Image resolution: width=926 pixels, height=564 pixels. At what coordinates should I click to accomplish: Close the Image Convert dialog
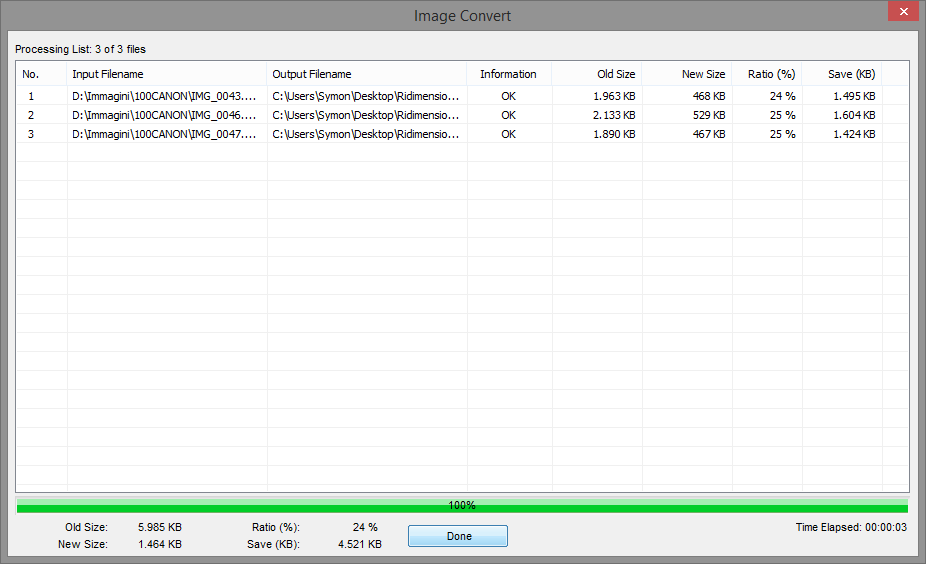pyautogui.click(x=903, y=11)
